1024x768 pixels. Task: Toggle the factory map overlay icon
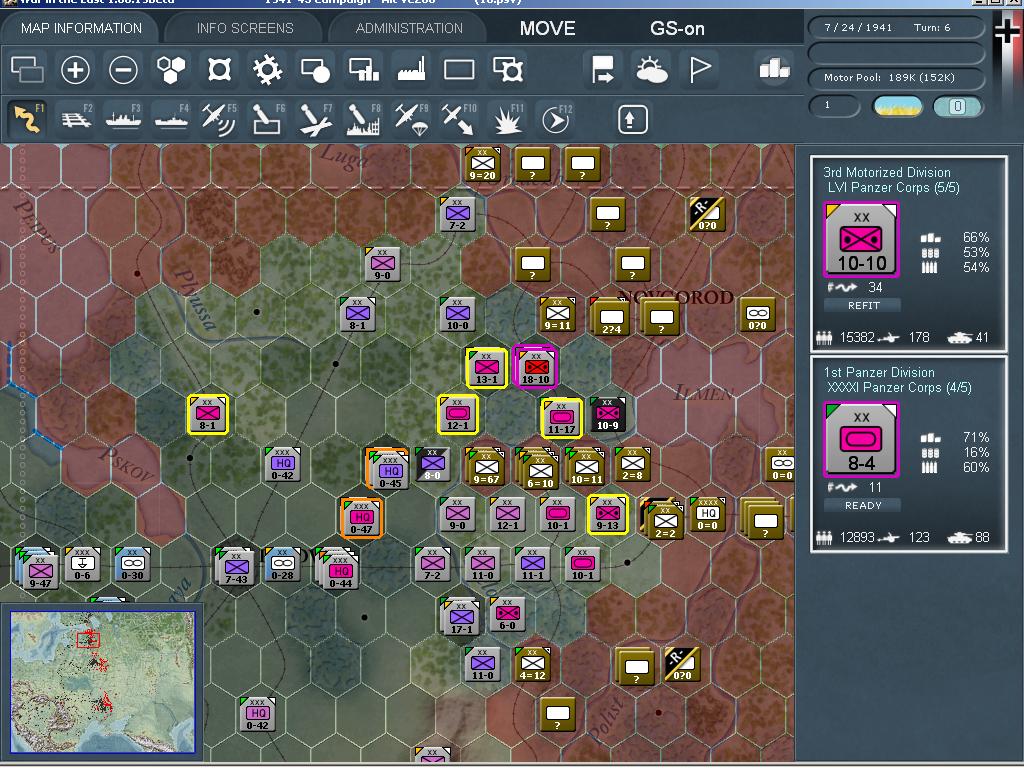[411, 70]
